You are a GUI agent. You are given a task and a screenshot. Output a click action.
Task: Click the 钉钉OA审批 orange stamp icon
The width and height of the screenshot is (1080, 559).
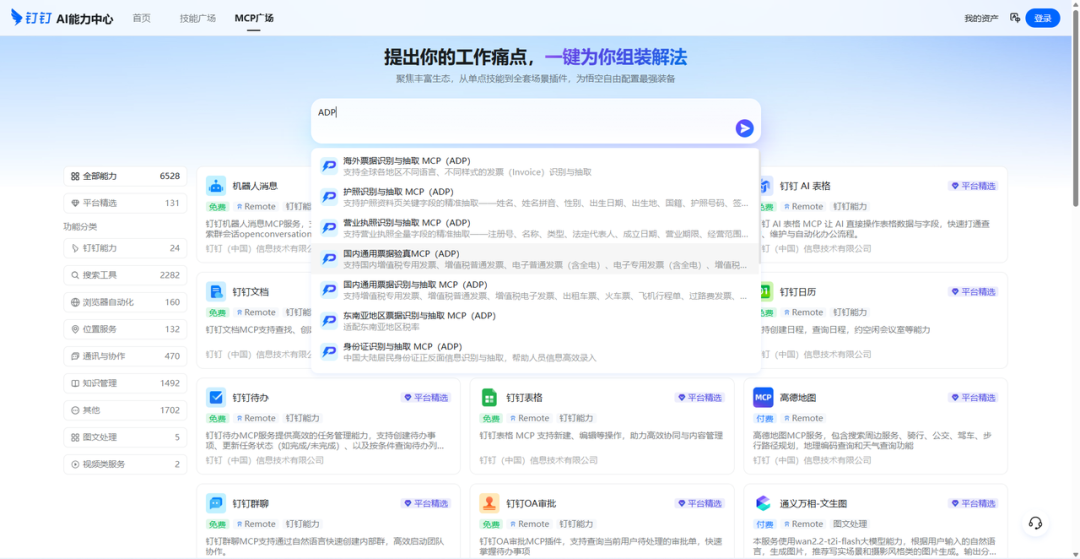[489, 503]
